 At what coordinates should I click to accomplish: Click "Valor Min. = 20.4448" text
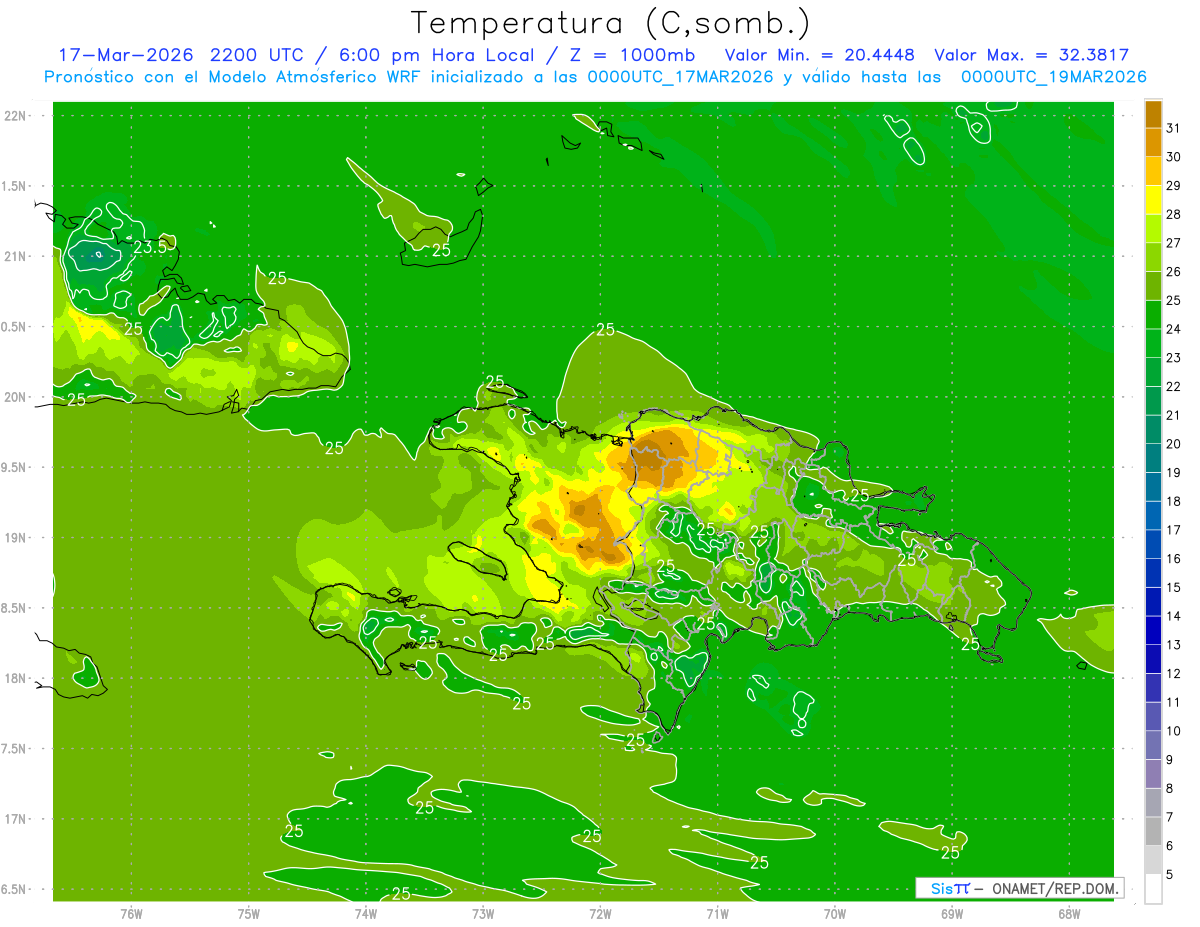(819, 55)
